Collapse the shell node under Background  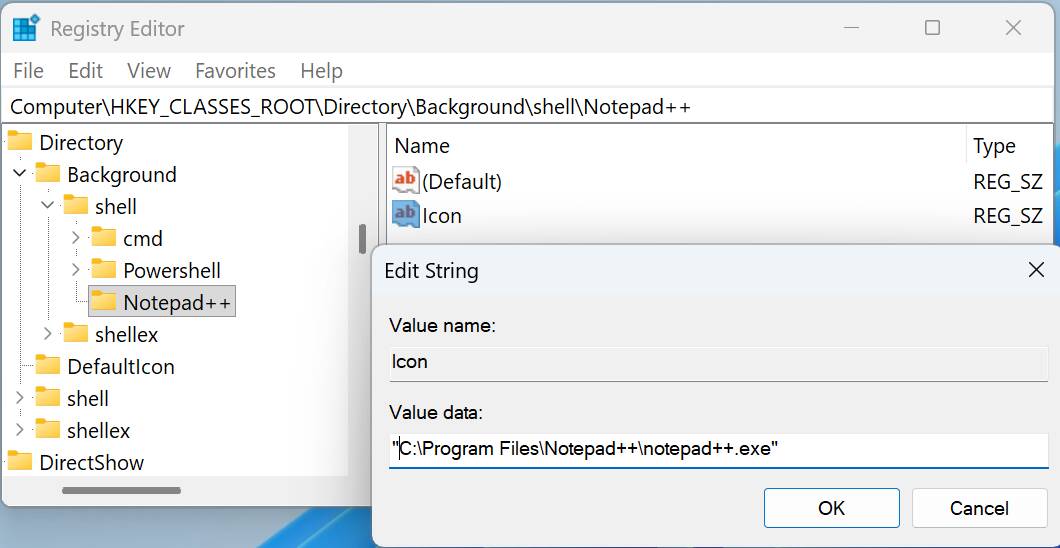pyautogui.click(x=47, y=205)
